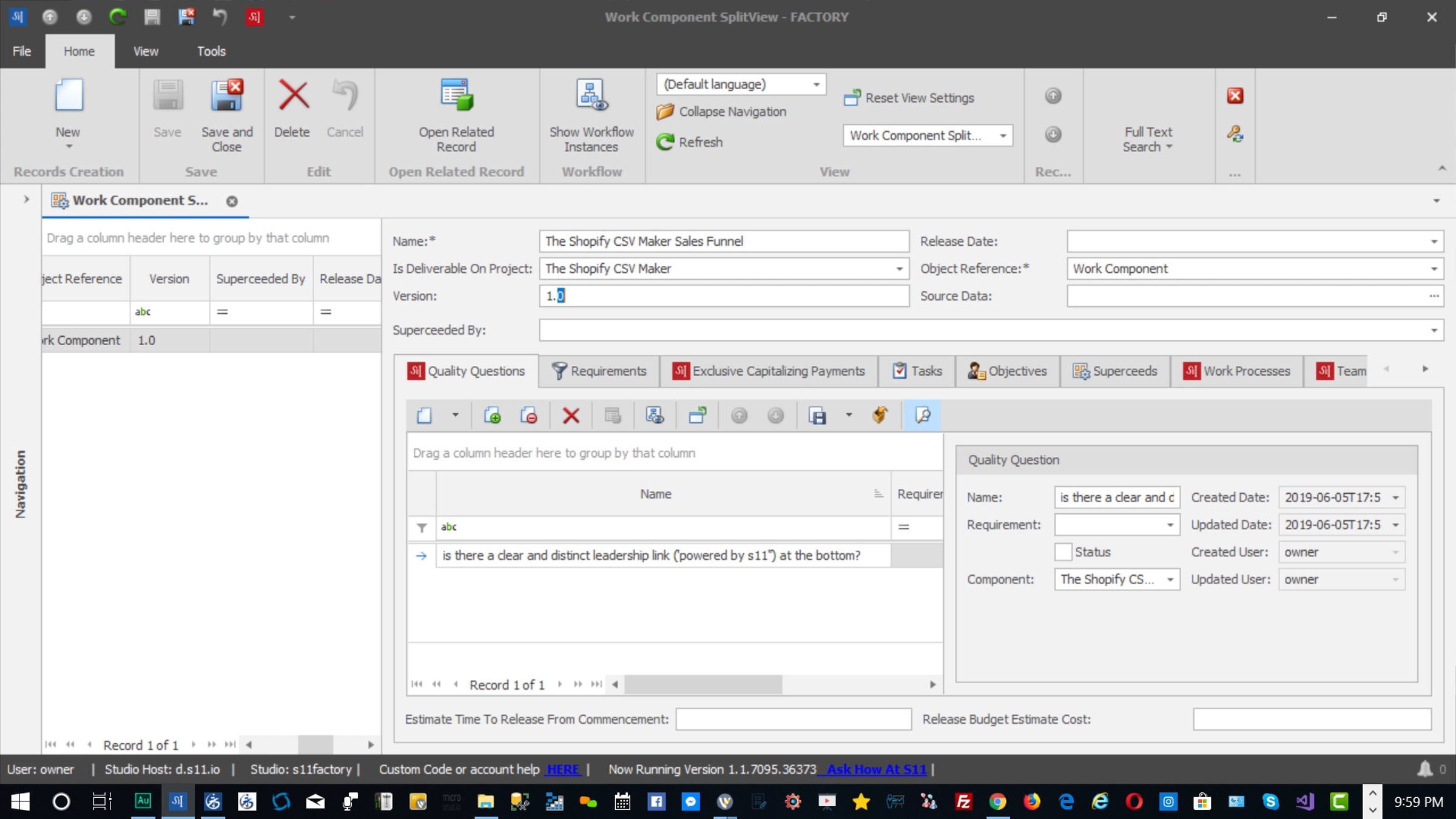
Task: Click the Refresh icon in View group
Action: [x=666, y=142]
